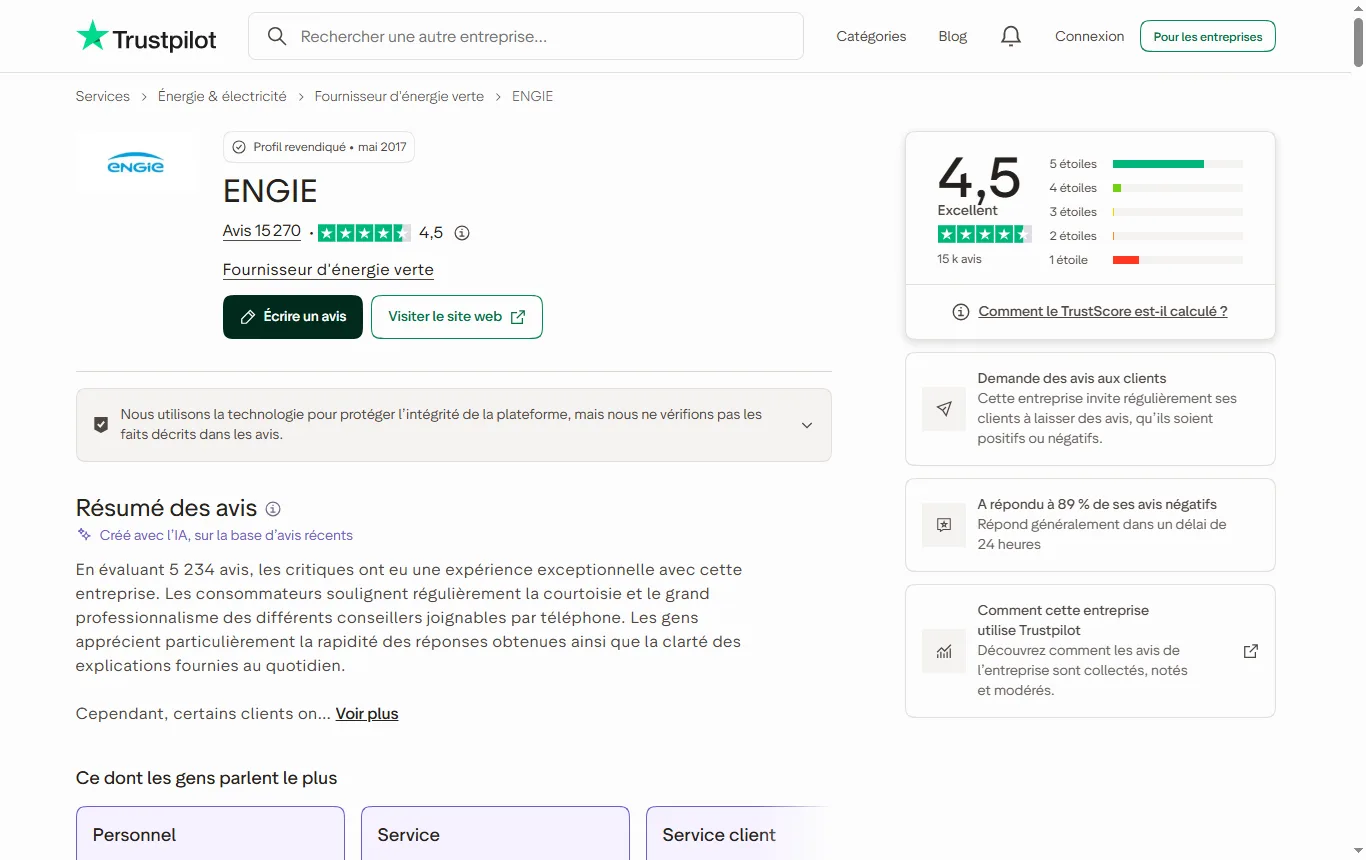Click the shield check icon in integrity notice
This screenshot has width=1366, height=860.
pos(101,425)
